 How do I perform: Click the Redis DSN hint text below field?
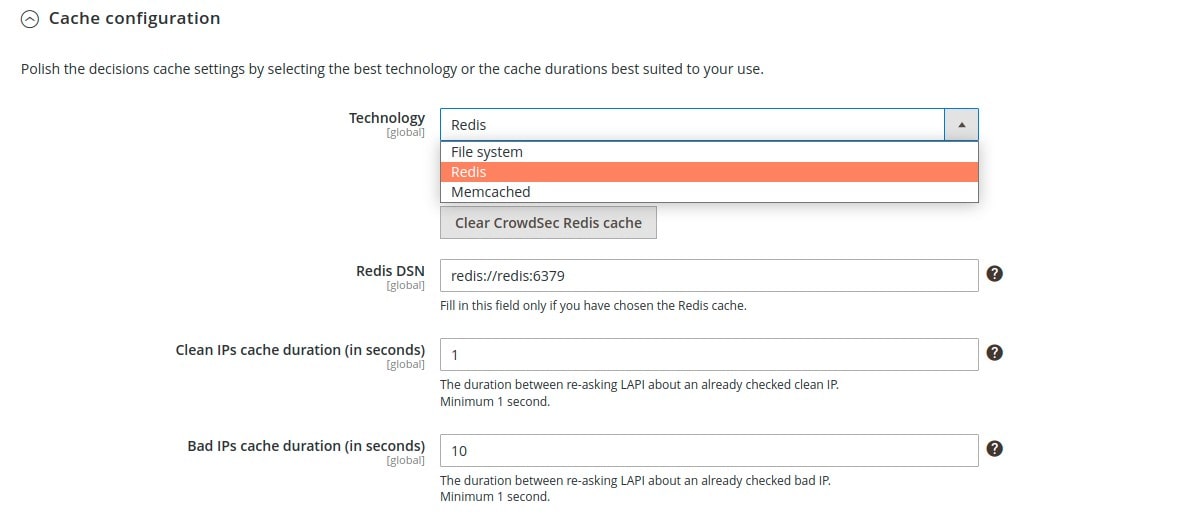coord(593,306)
